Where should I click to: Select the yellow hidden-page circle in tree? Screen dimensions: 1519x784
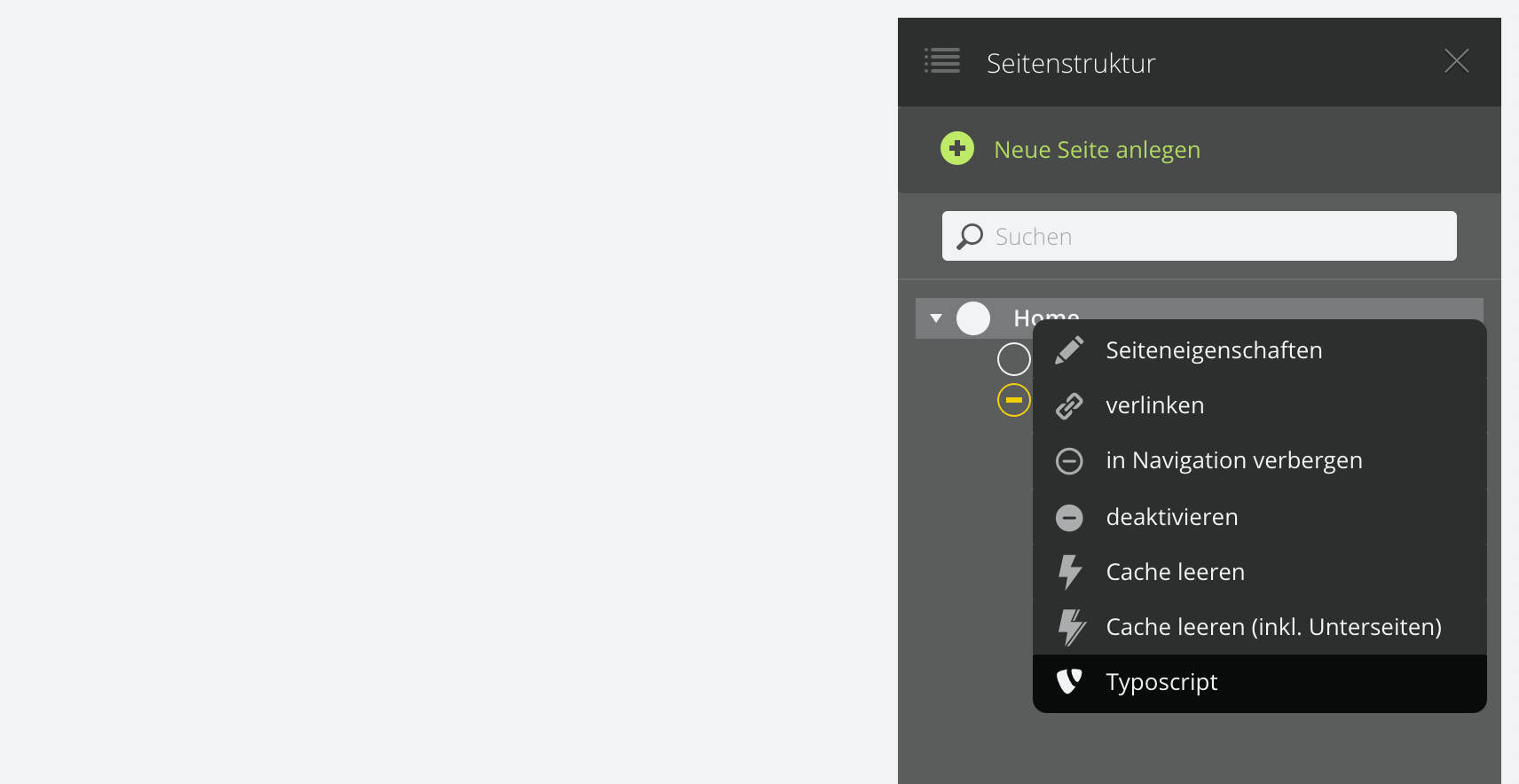1013,400
